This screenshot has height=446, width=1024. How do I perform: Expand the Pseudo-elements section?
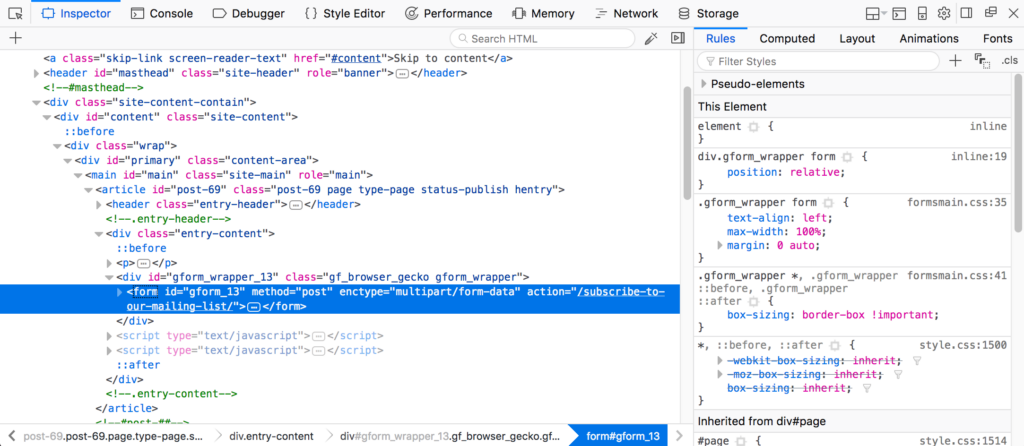704,84
